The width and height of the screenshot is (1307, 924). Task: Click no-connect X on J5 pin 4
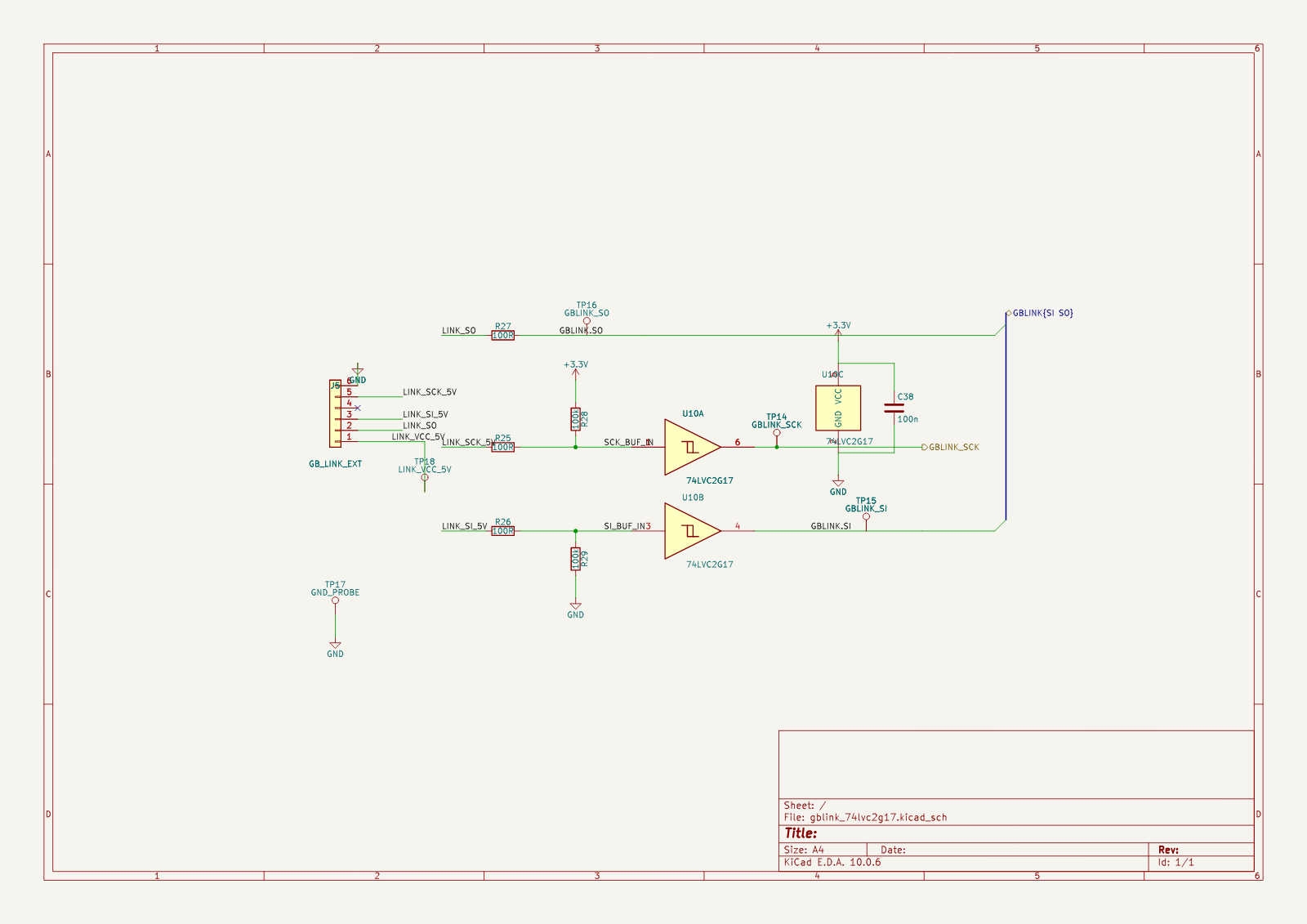(x=357, y=408)
